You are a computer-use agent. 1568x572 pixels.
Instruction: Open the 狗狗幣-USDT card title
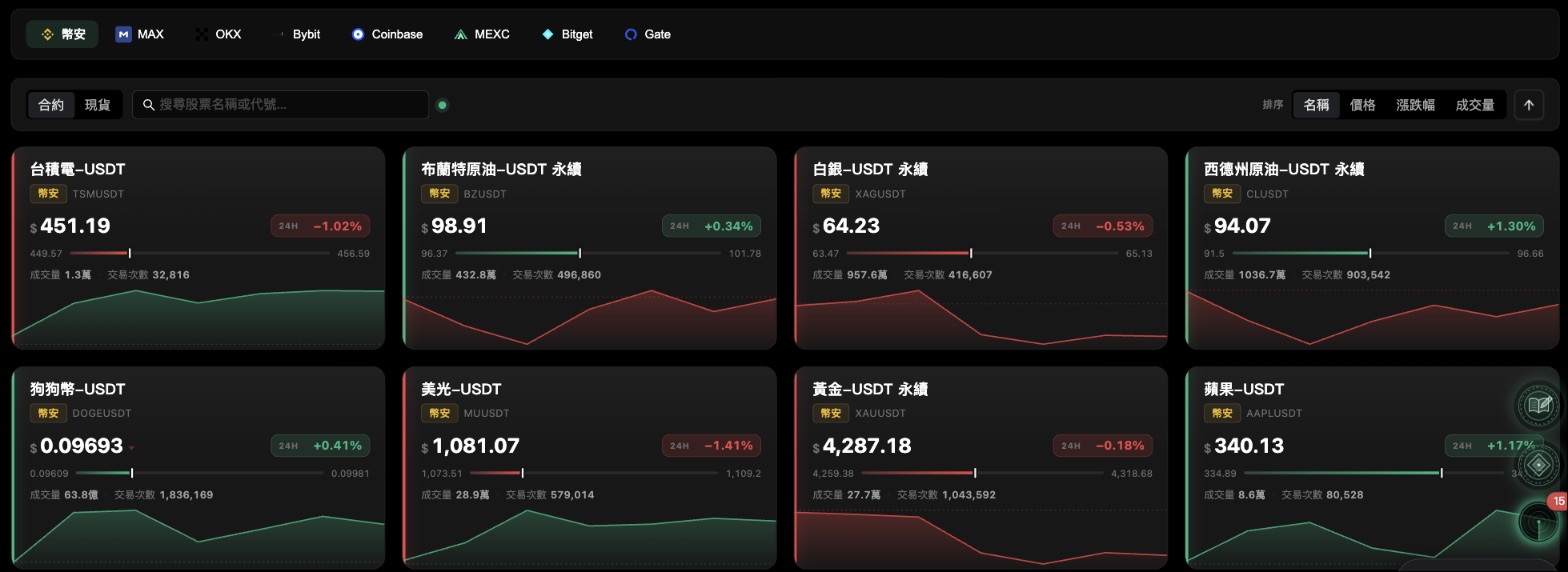coord(78,389)
